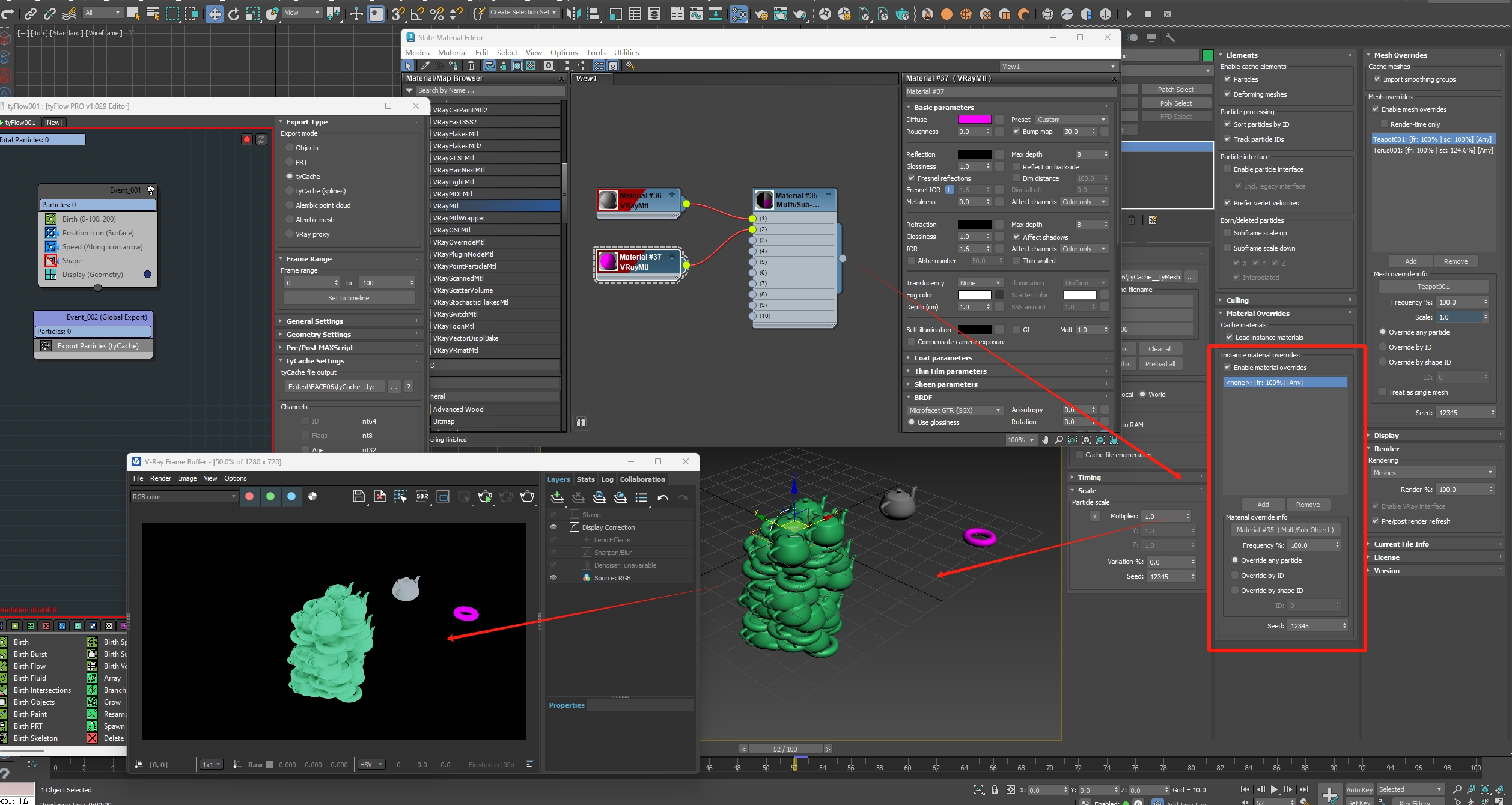Clear image in V-Ray Frame Buffer
The width and height of the screenshot is (1512, 805).
point(380,496)
